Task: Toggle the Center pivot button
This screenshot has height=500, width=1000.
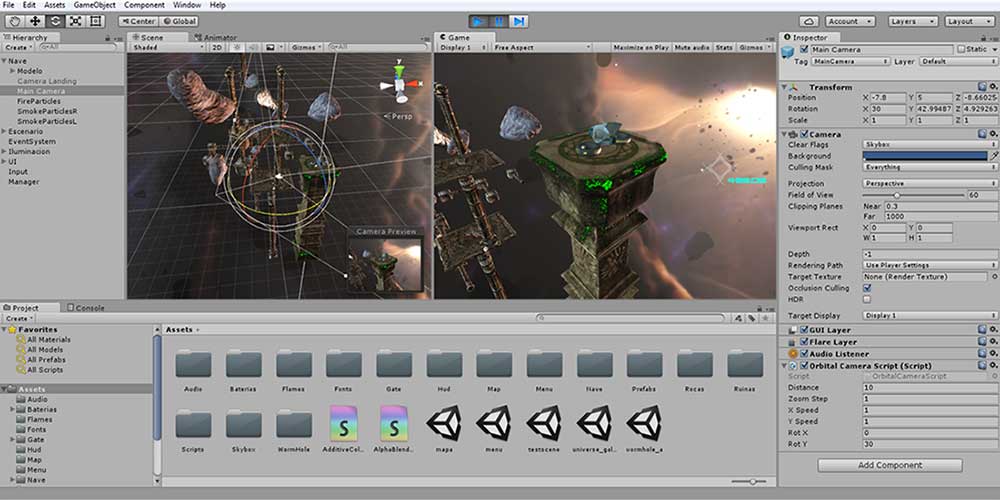Action: [x=138, y=21]
